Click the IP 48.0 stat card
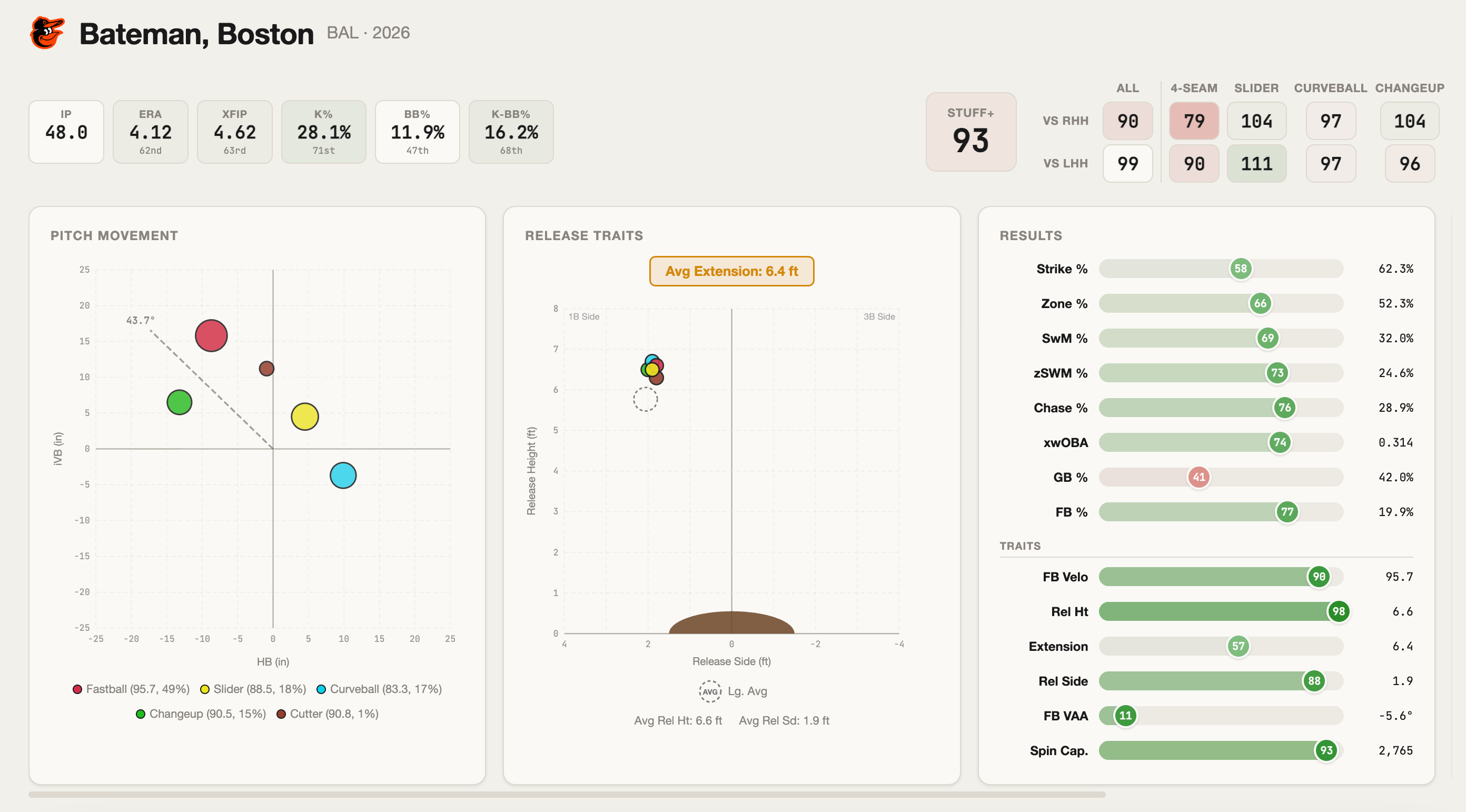Image resolution: width=1466 pixels, height=812 pixels. (x=66, y=132)
